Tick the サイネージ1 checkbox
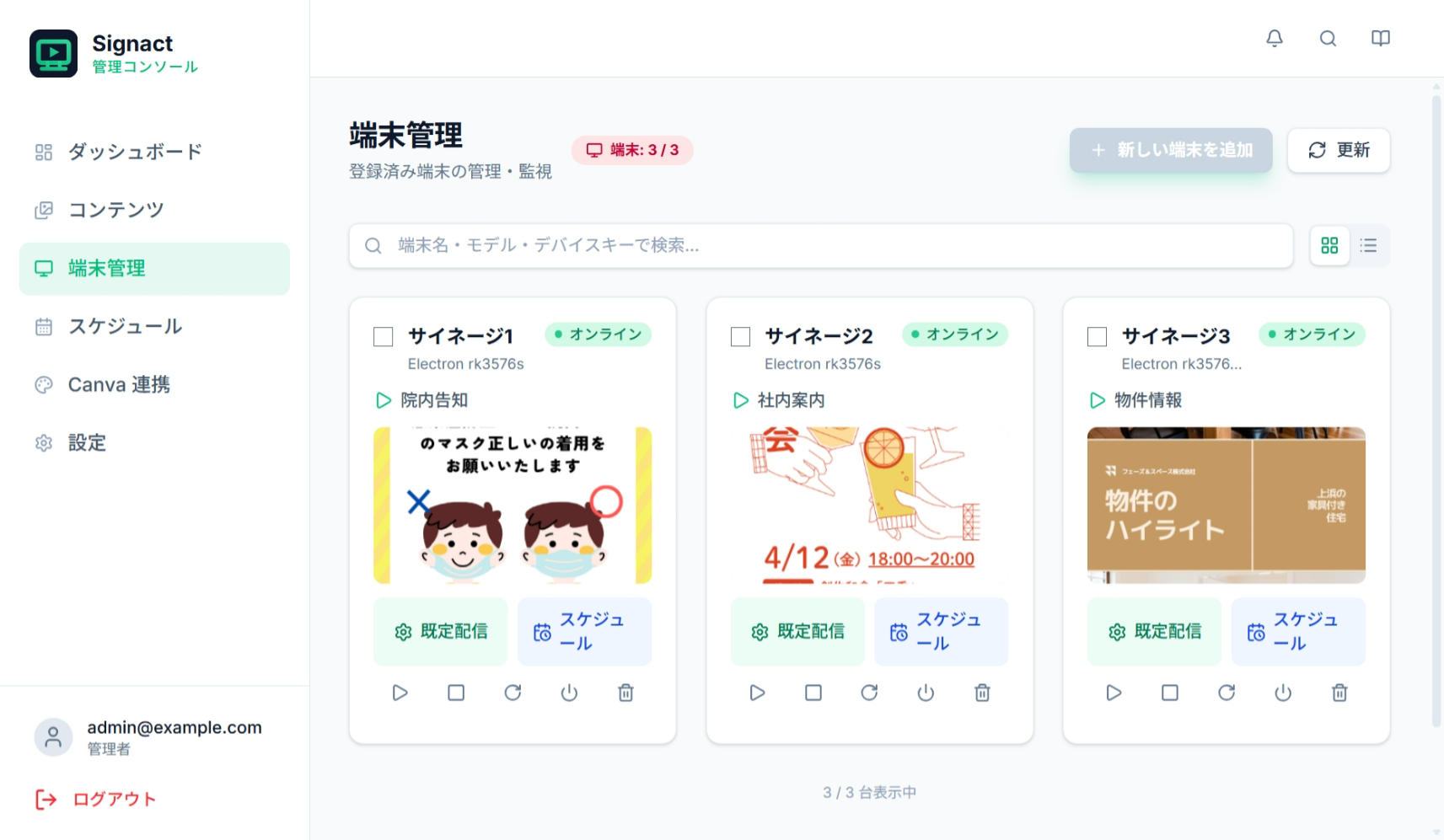Image resolution: width=1444 pixels, height=840 pixels. (x=384, y=337)
